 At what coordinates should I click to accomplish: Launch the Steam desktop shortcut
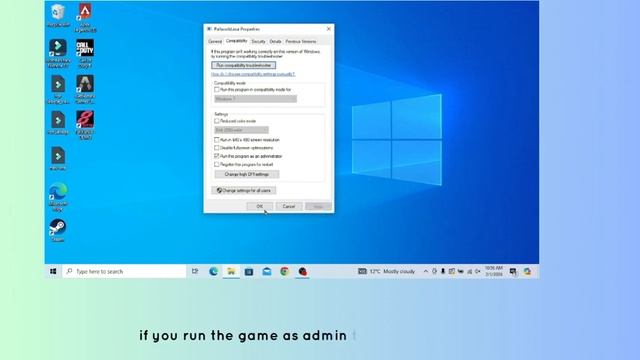[58, 230]
